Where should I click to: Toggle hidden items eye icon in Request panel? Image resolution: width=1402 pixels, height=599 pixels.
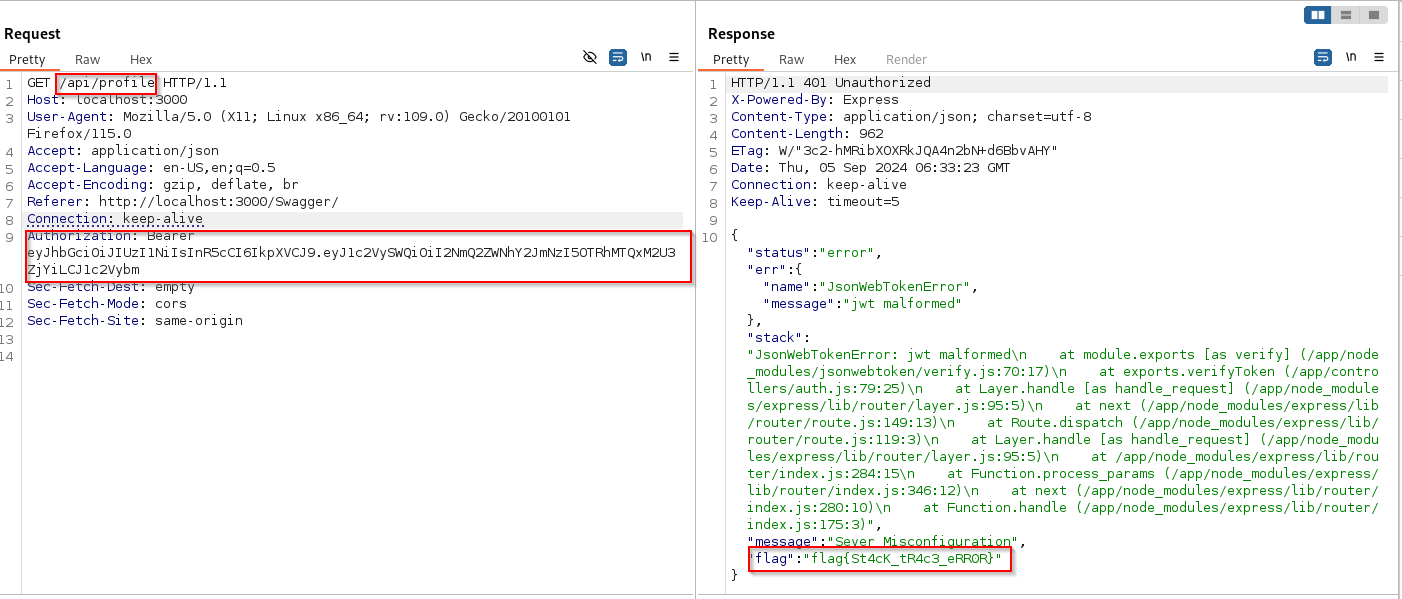coord(590,57)
